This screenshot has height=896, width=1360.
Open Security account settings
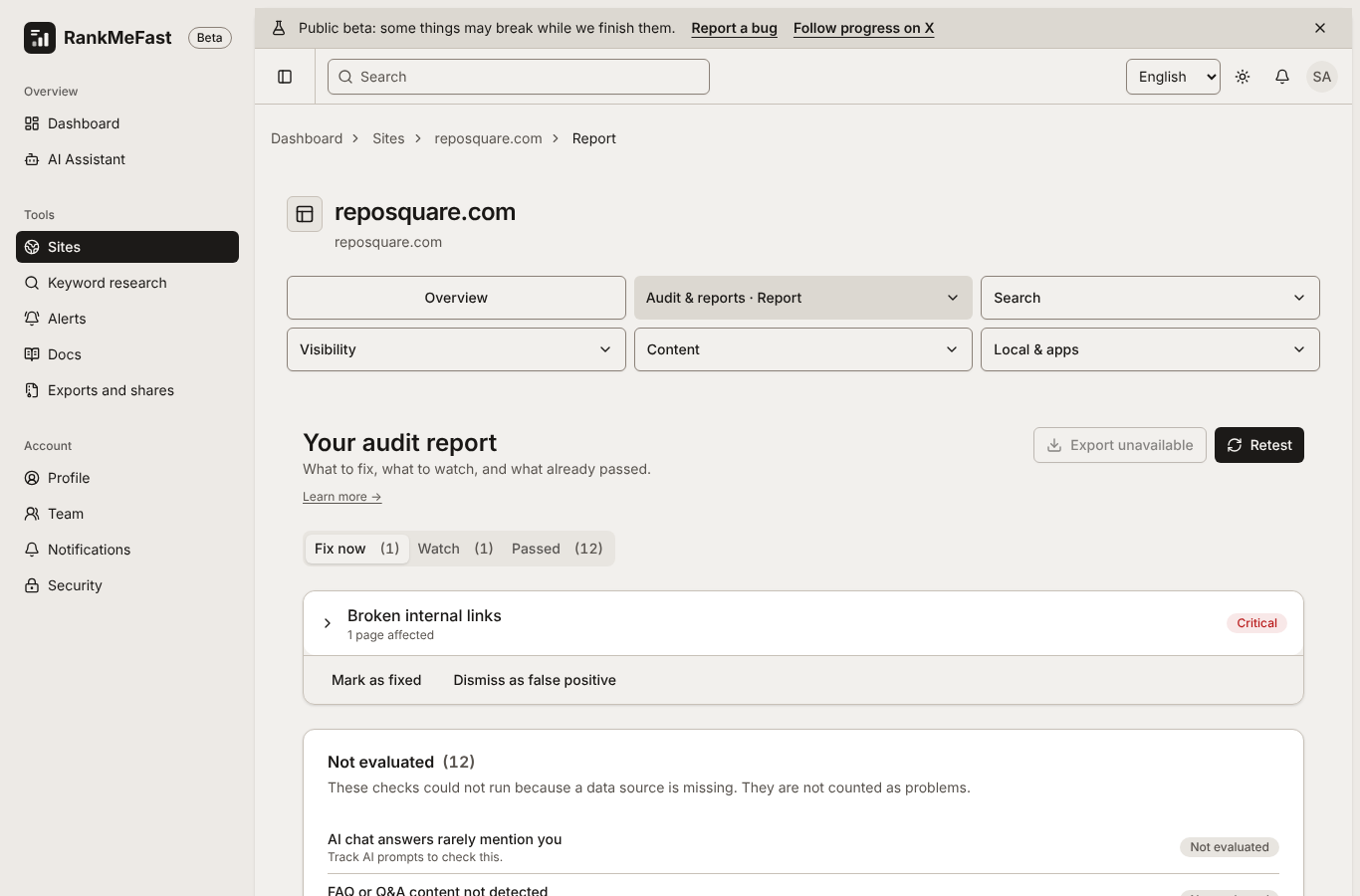[127, 585]
